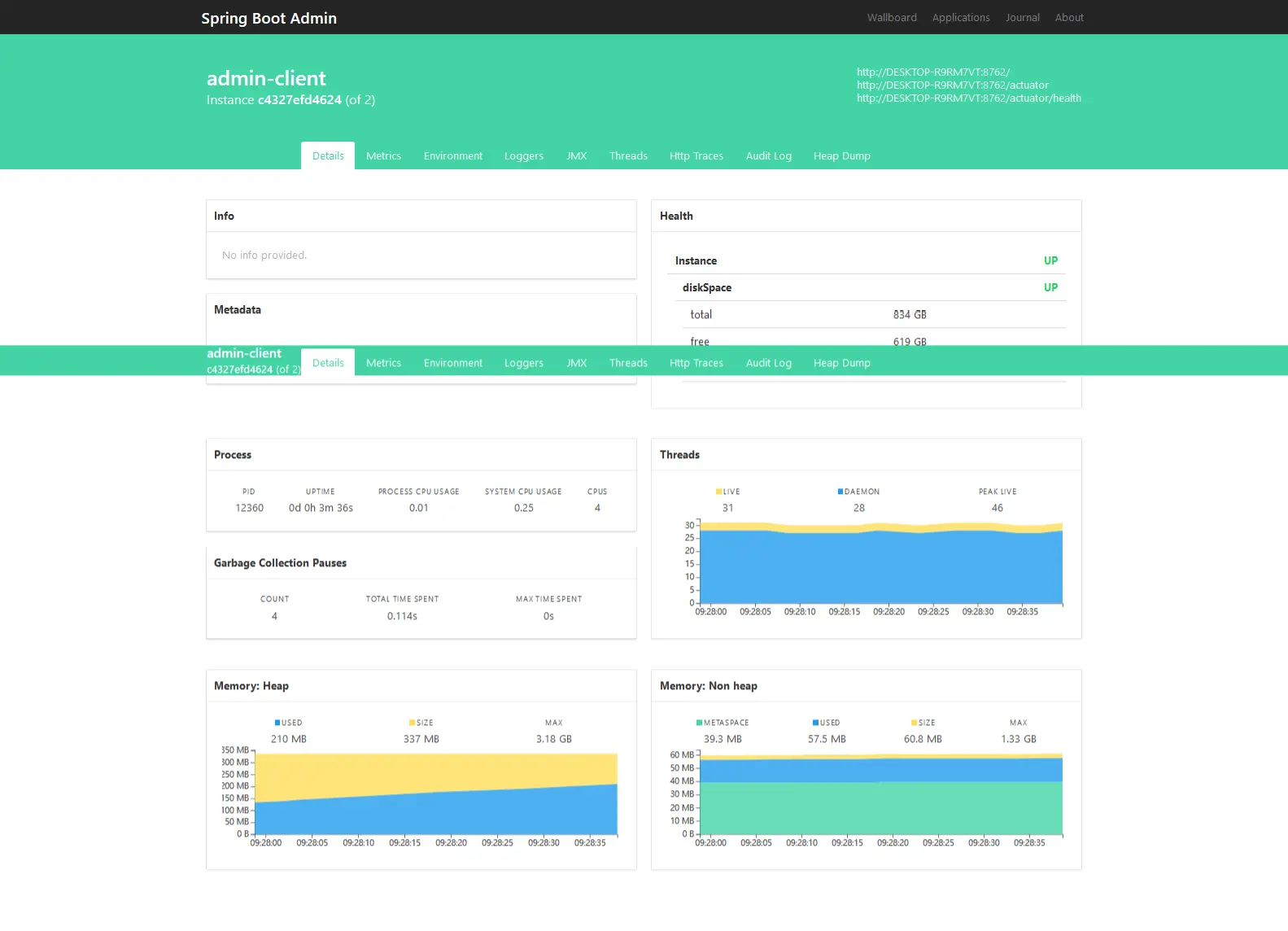Screen dimensions: 1288x931
Task: Select JMX tab in the main header
Action: point(577,155)
